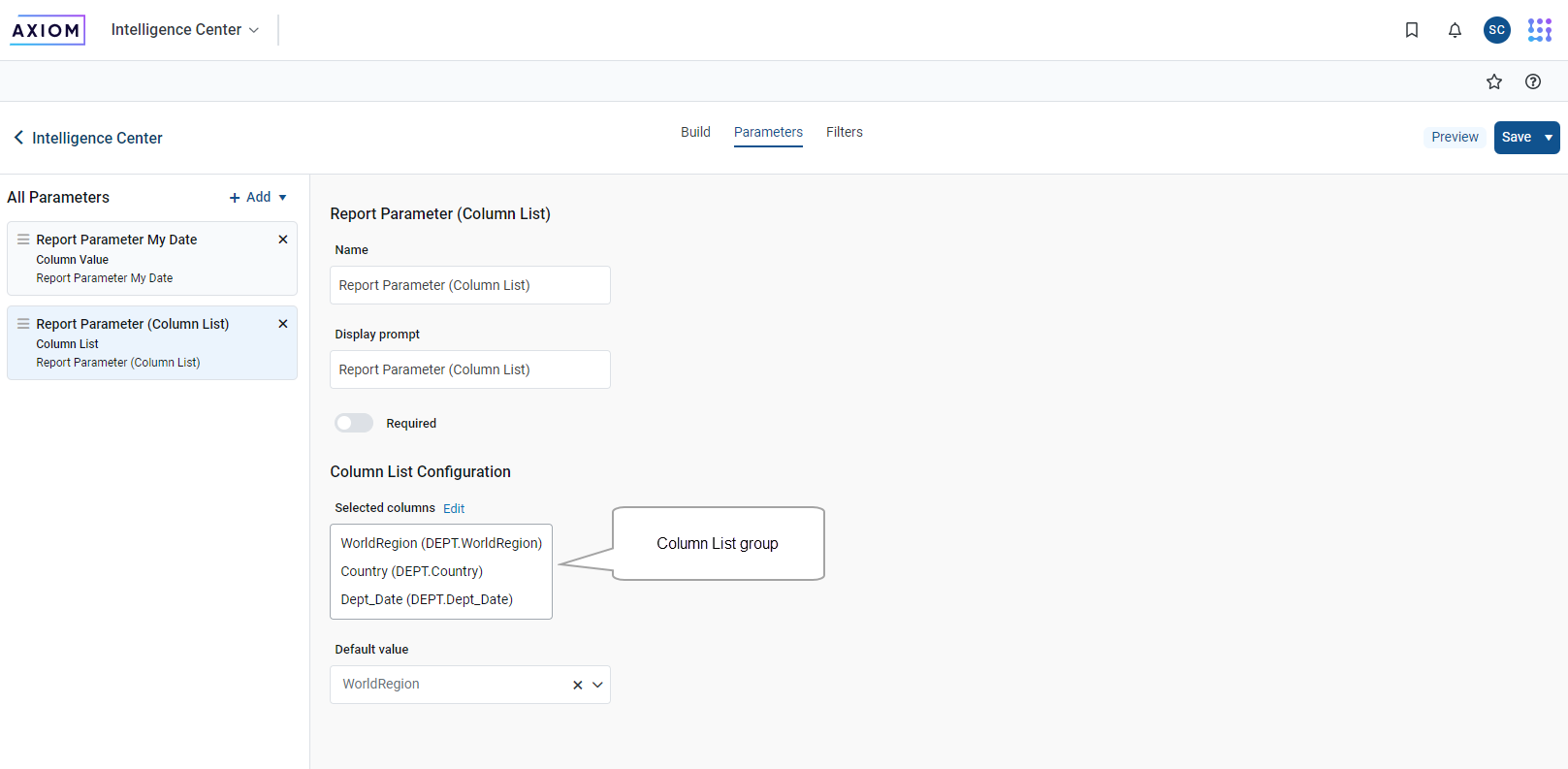1568x769 pixels.
Task: Click the Display prompt input field
Action: point(470,369)
